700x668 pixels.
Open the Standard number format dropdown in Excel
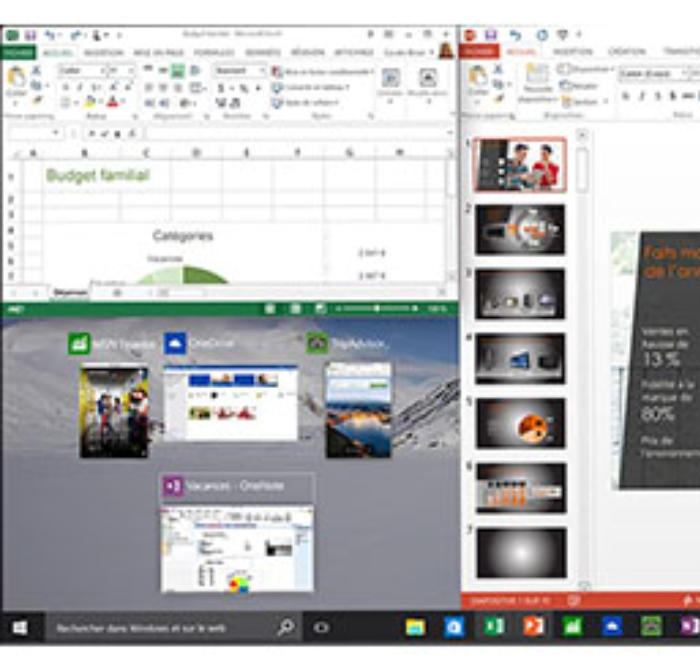[262, 71]
